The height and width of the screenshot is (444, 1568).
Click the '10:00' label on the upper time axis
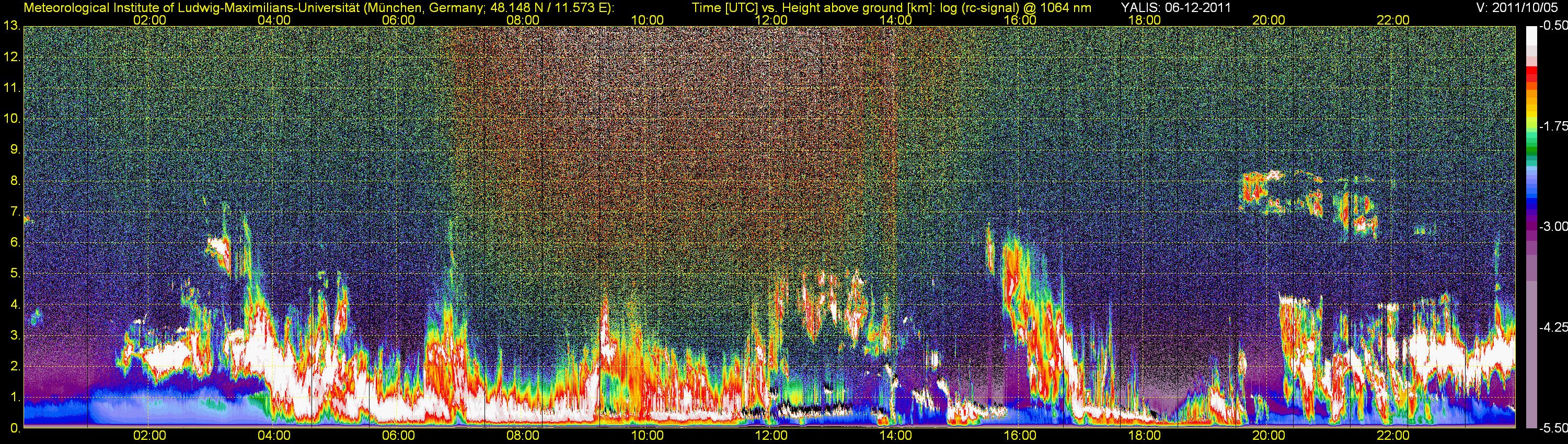647,20
